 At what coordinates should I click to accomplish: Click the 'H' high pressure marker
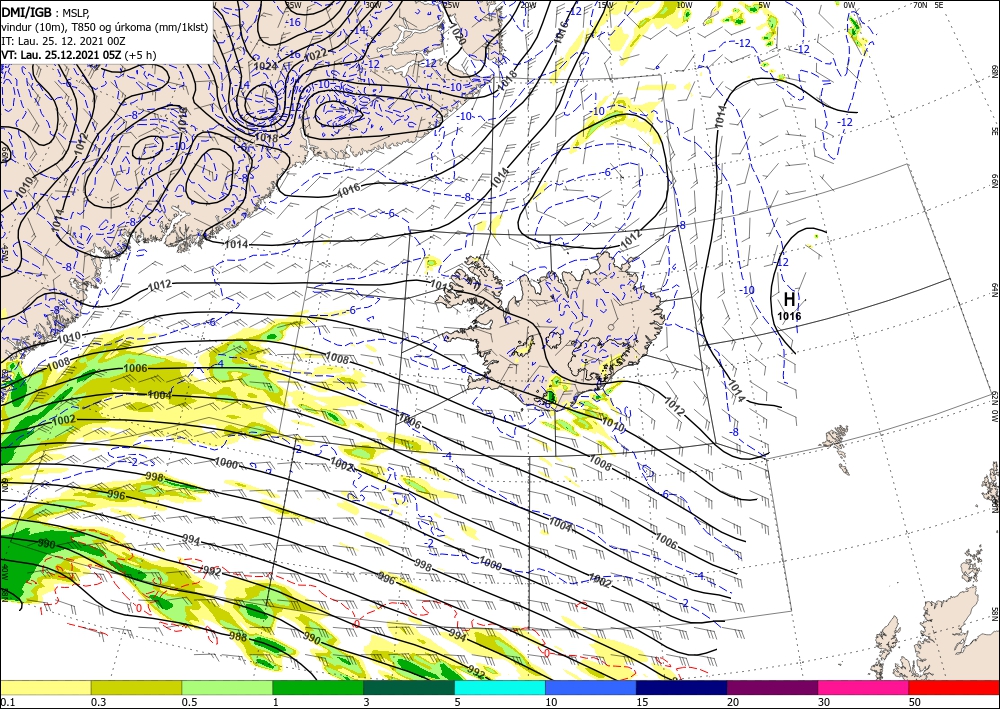790,299
